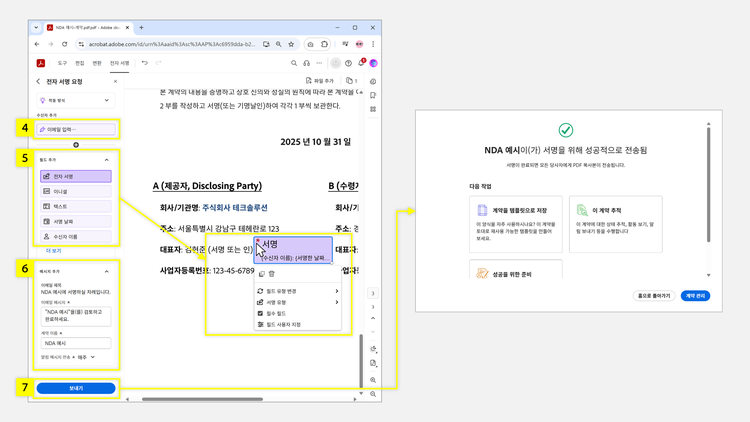Click the document horizontal scrollbar
The height and width of the screenshot is (422, 750).
tap(202, 399)
